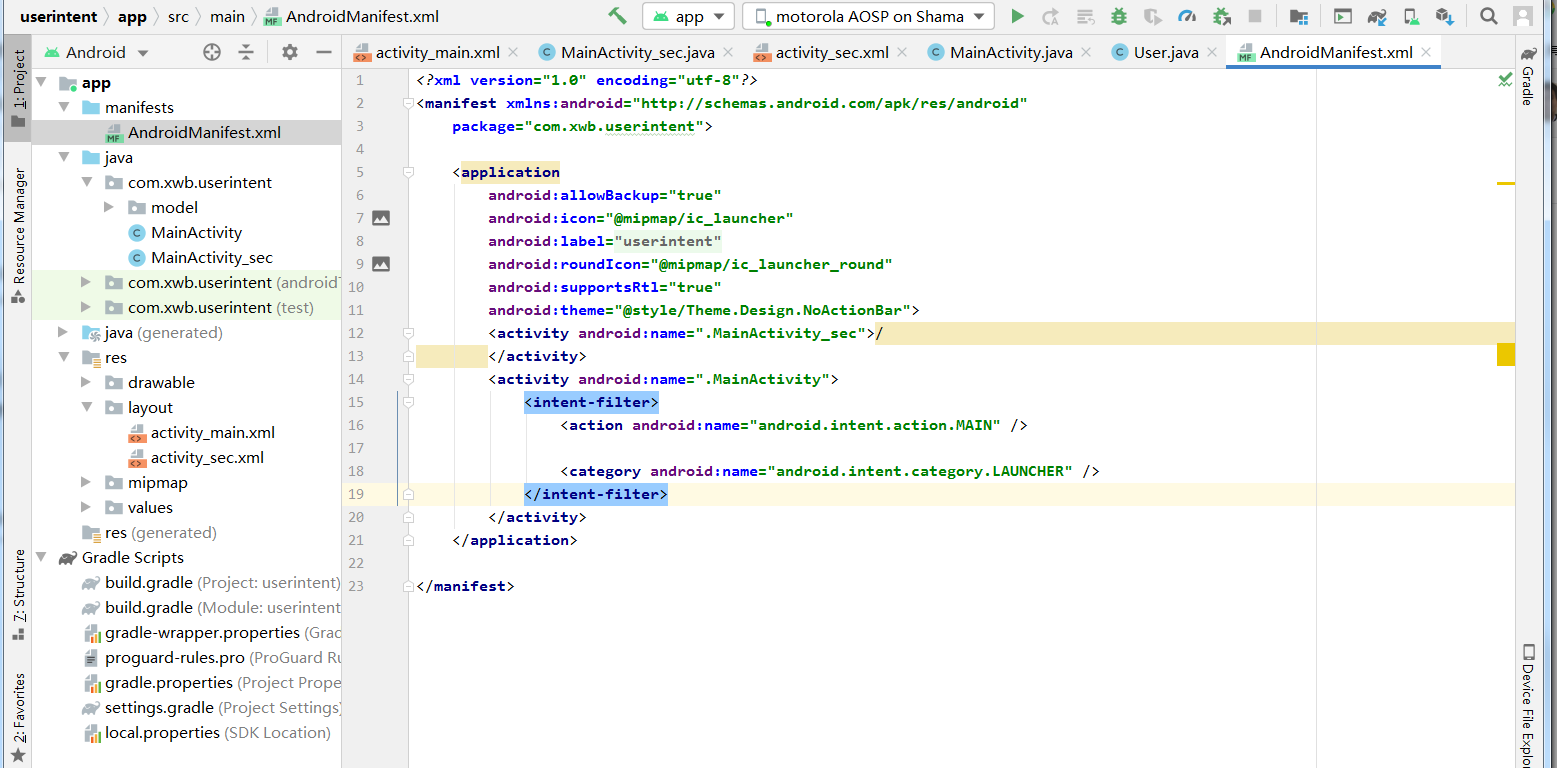Viewport: 1557px width, 768px height.
Task: Click Apply Changes and Restart Activity icon
Action: tap(1050, 16)
